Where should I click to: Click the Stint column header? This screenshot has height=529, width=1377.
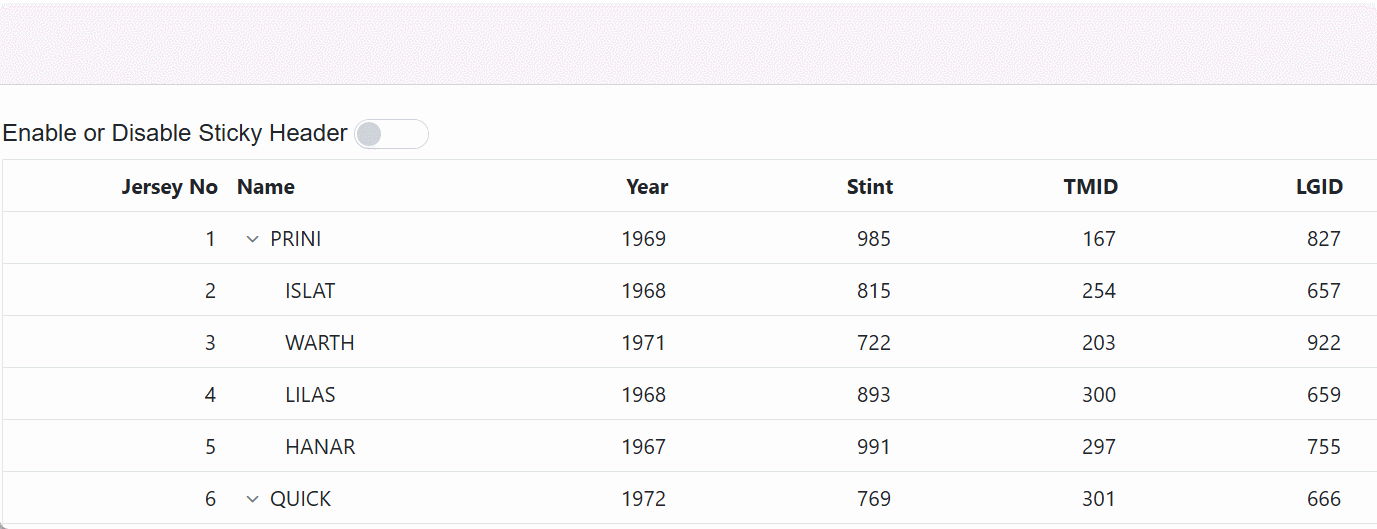[x=870, y=187]
